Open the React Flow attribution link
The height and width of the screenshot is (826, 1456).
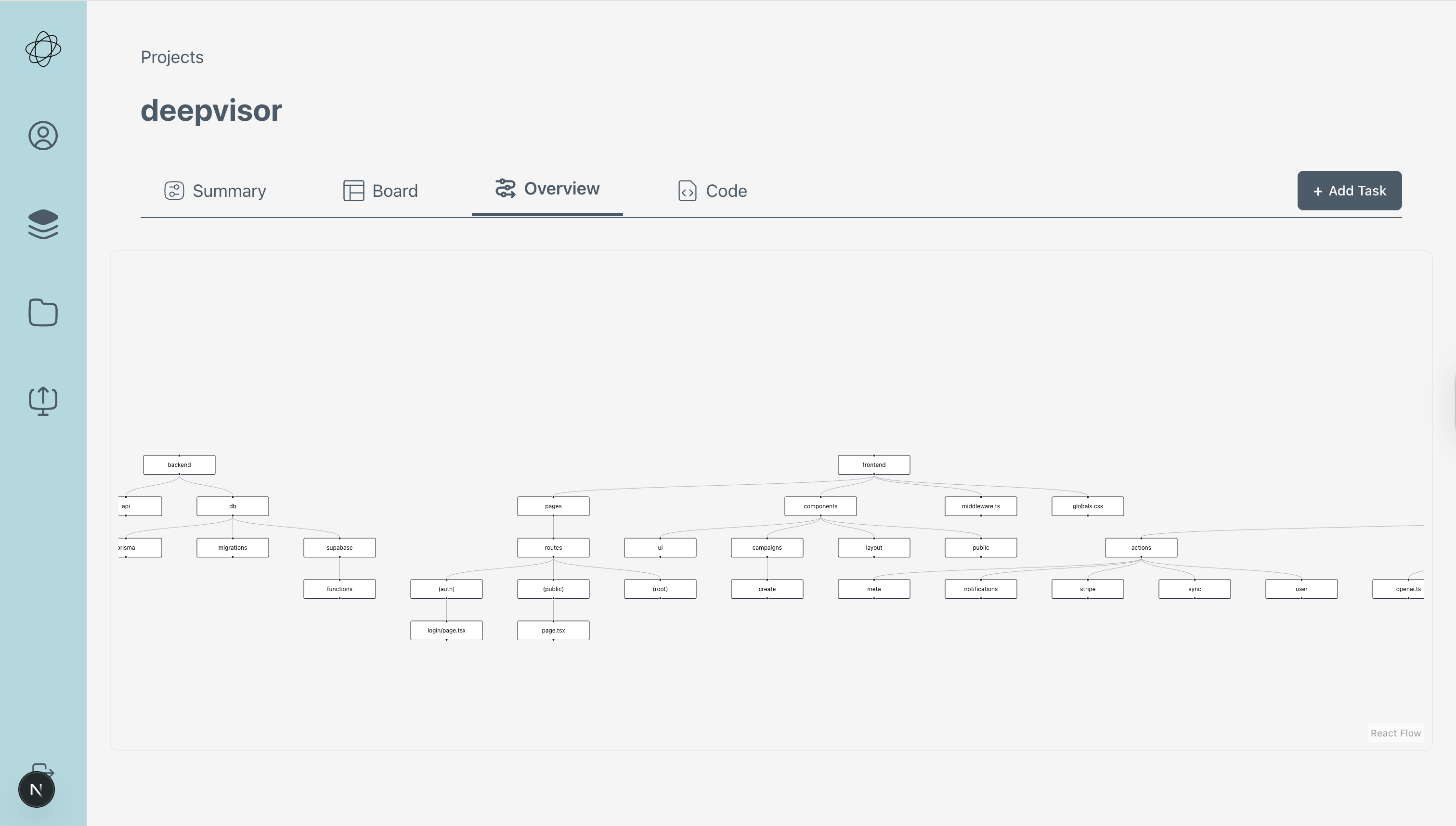(x=1395, y=733)
